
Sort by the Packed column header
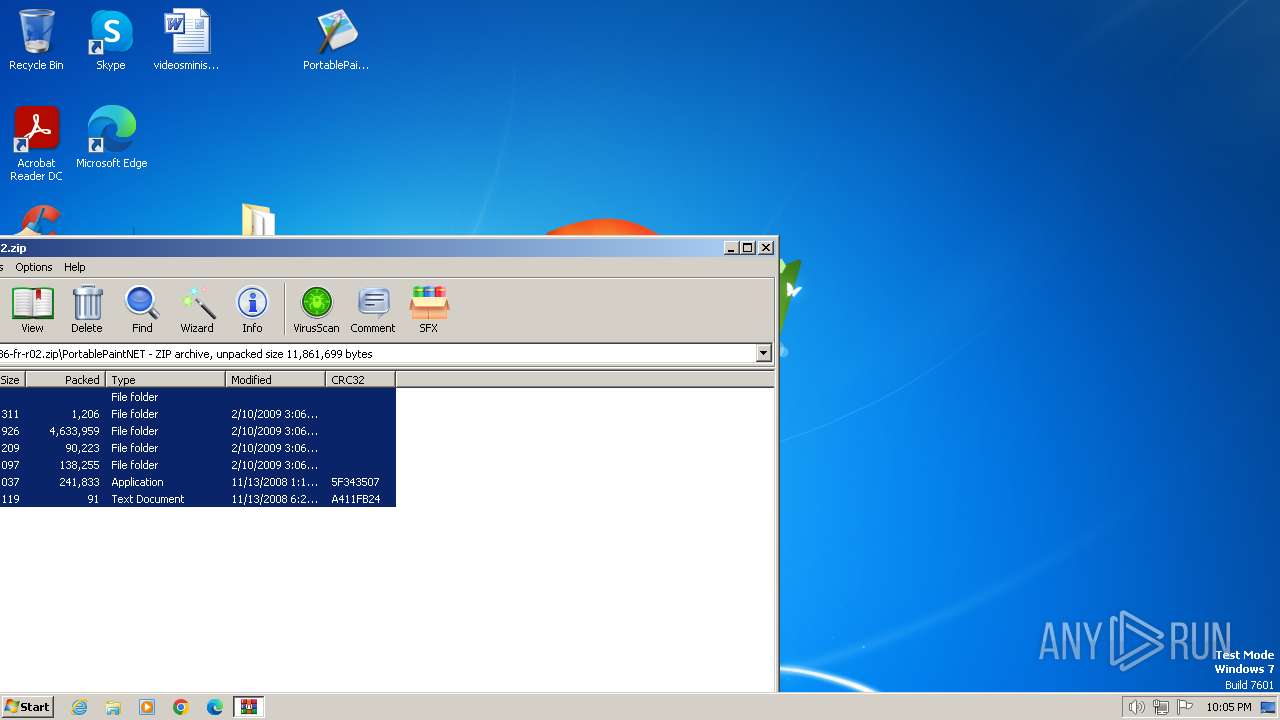click(x=65, y=380)
